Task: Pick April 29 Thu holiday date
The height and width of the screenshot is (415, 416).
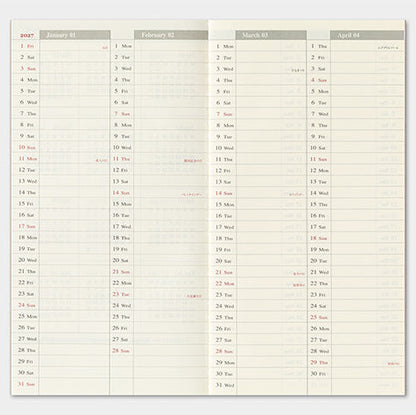Action: pos(319,362)
